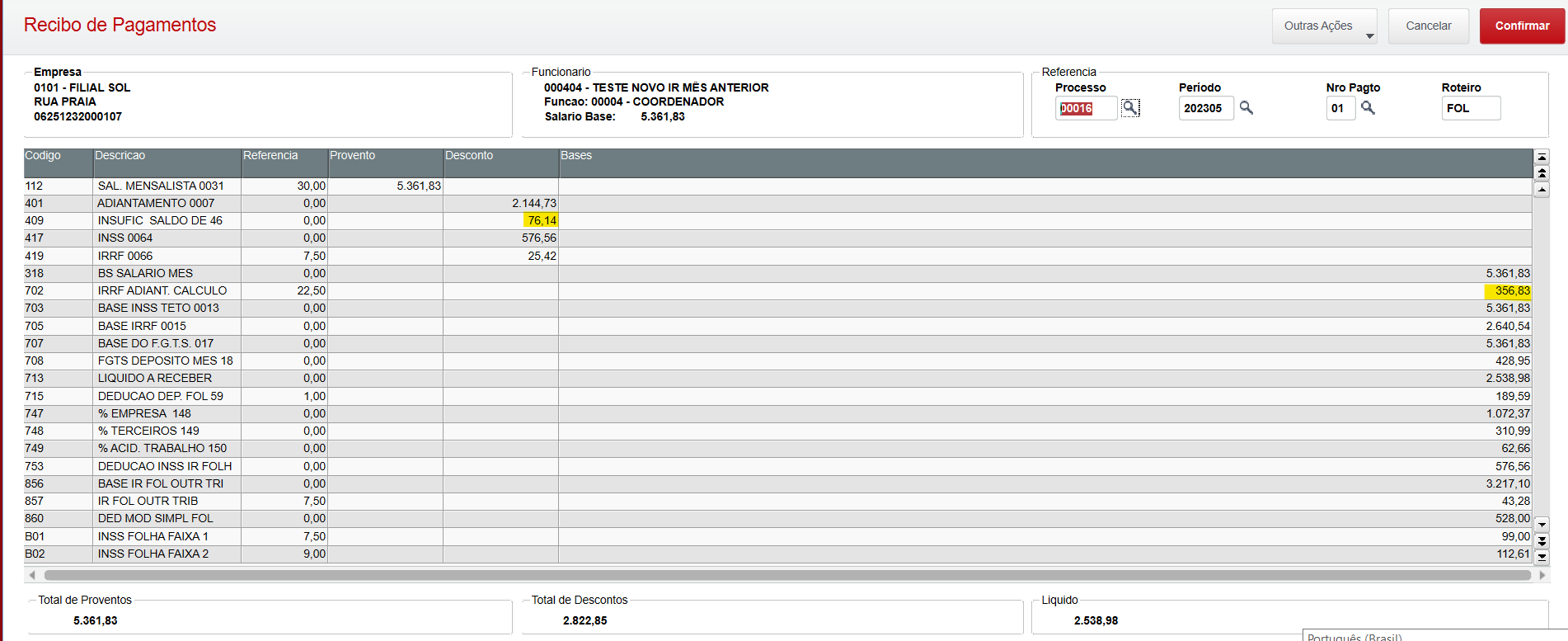The image size is (1568, 641).
Task: Click the Processo input field
Action: [1086, 108]
